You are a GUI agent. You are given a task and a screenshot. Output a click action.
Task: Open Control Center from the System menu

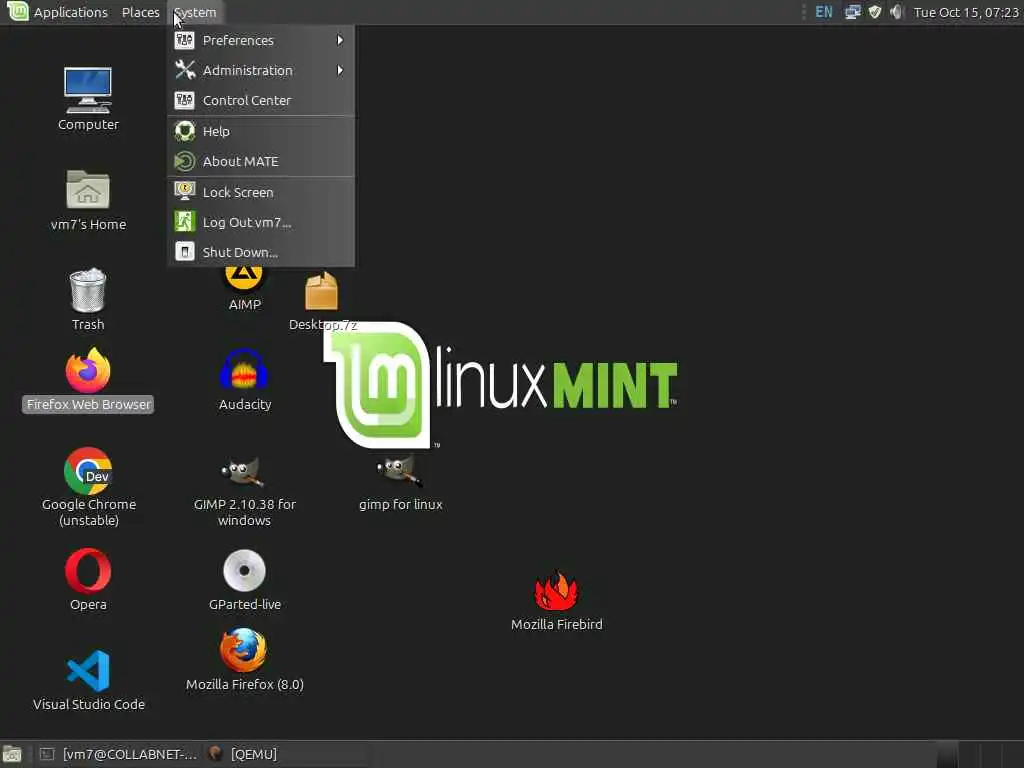coord(261,101)
